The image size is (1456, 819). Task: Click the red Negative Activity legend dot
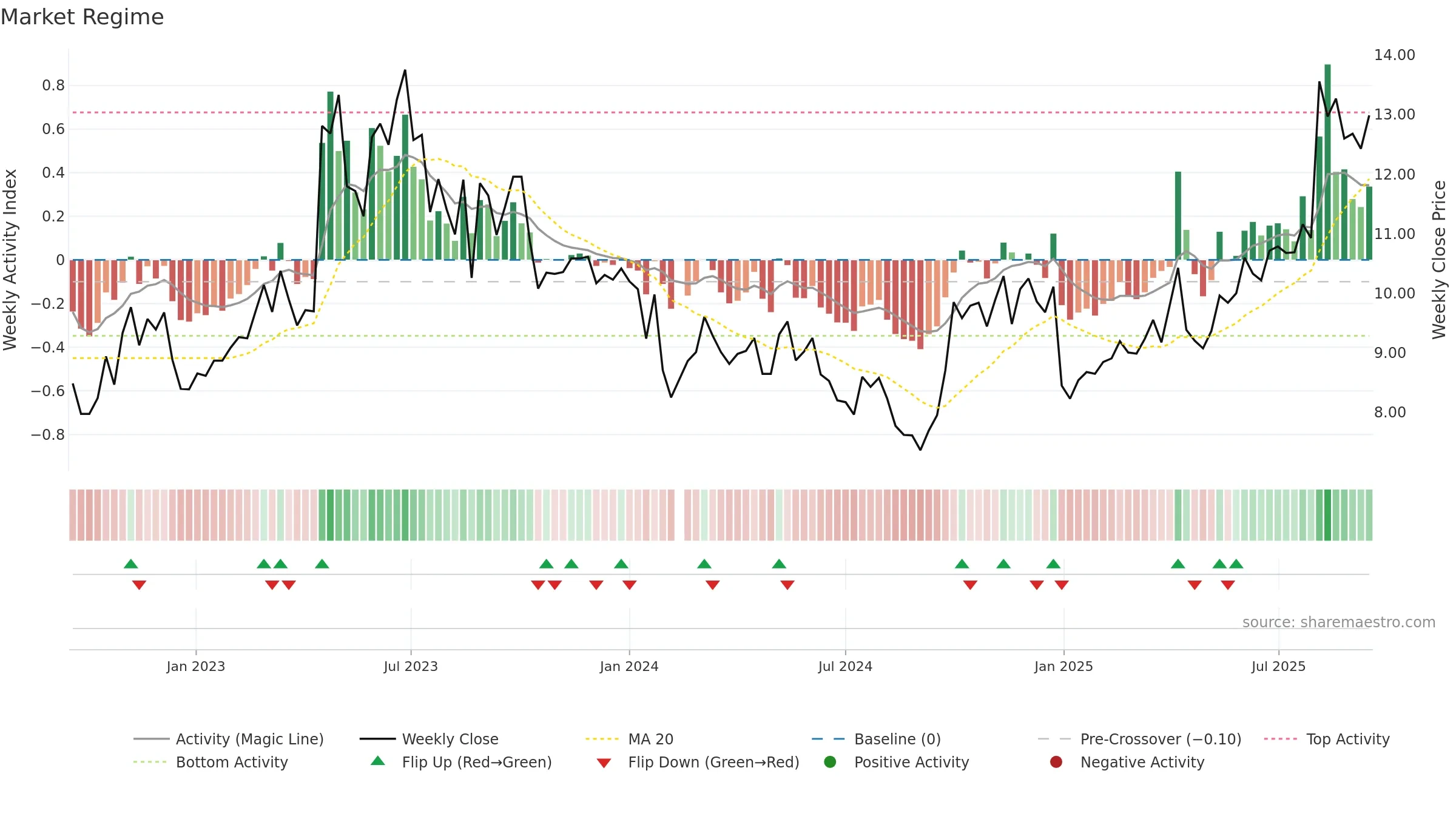[1056, 761]
